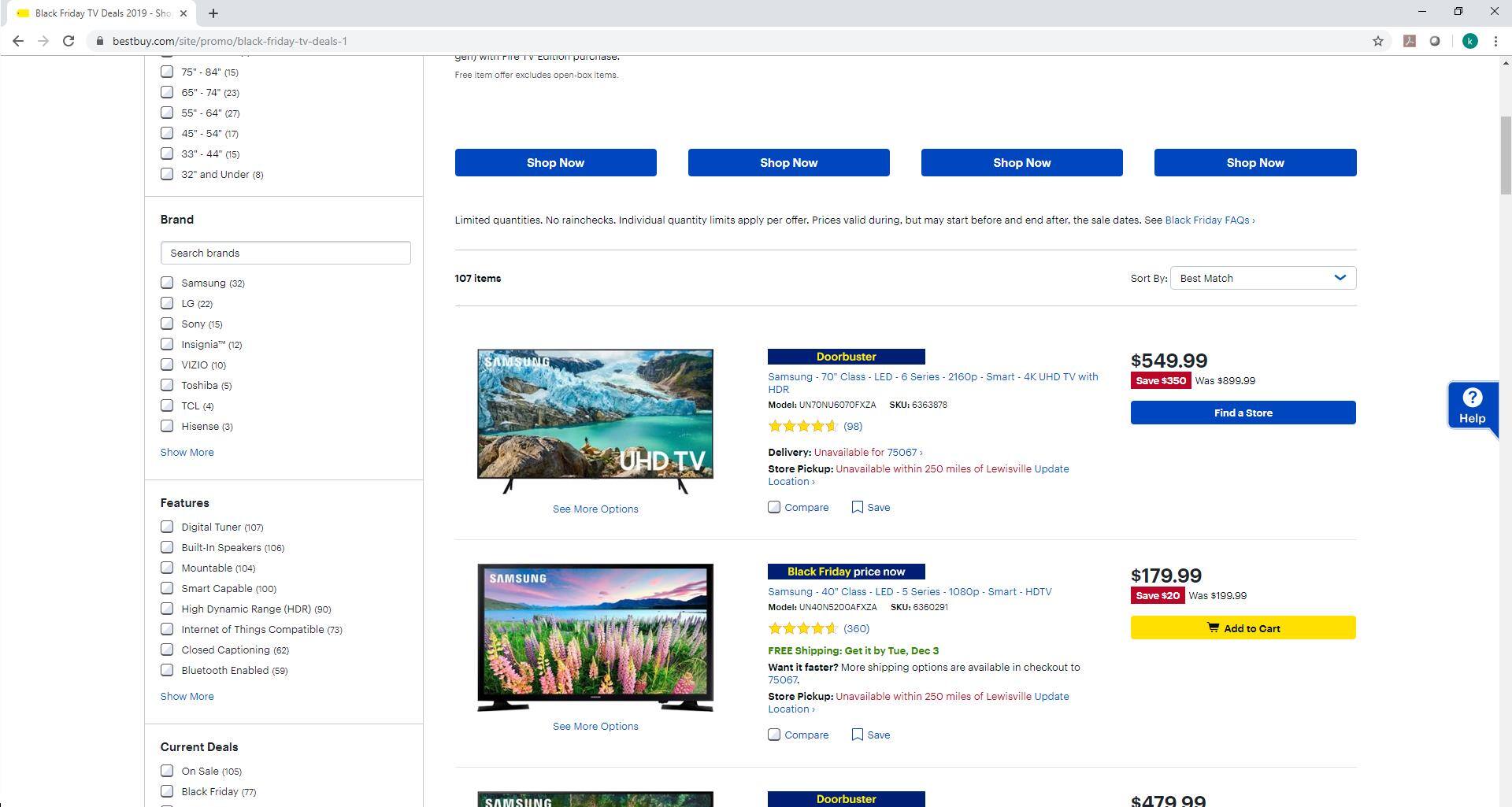Viewport: 1512px width, 807px height.
Task: Bookmark this page with the star icon
Action: pyautogui.click(x=1377, y=41)
